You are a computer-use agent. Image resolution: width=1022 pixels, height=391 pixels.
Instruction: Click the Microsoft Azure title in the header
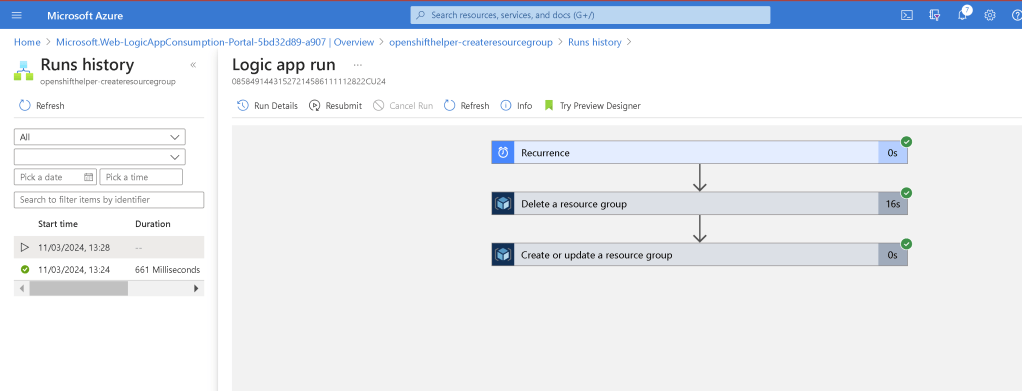85,15
